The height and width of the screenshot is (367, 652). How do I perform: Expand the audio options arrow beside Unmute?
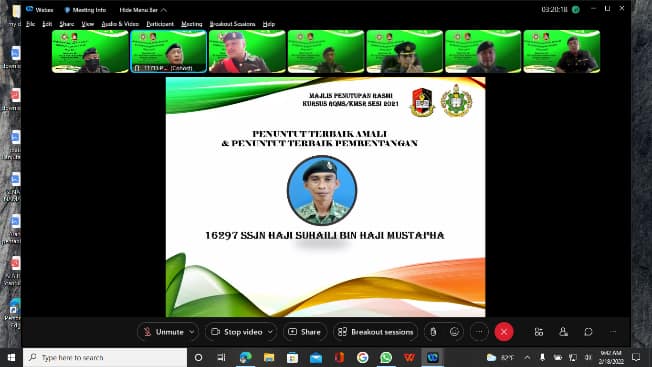(x=192, y=332)
